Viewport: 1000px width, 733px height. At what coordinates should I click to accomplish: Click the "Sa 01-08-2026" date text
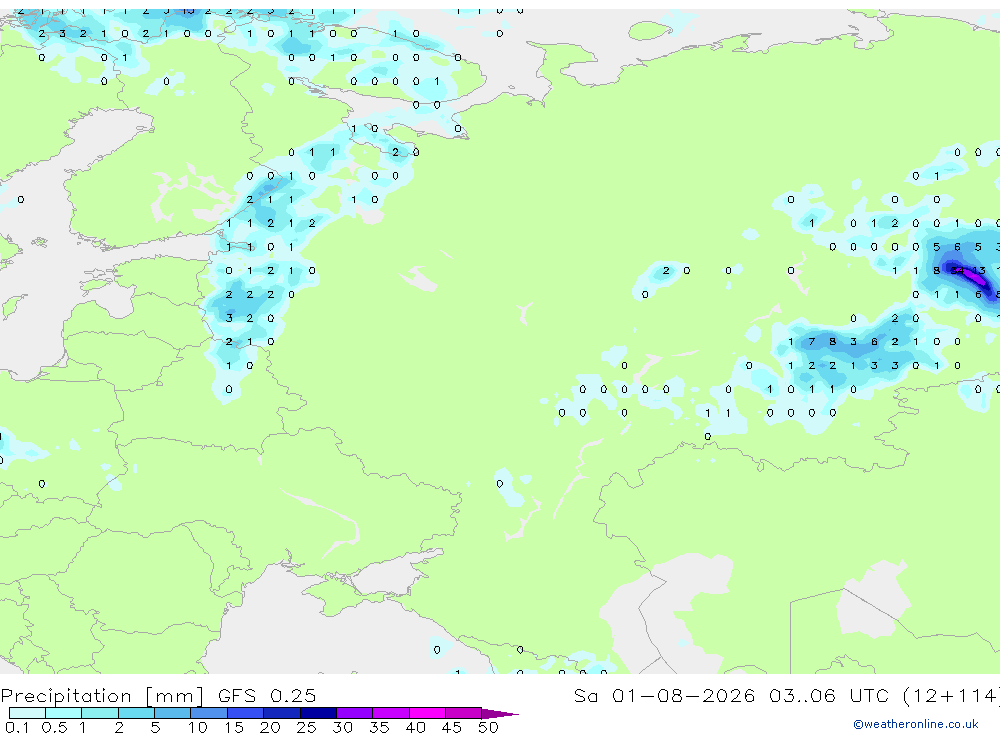664,695
